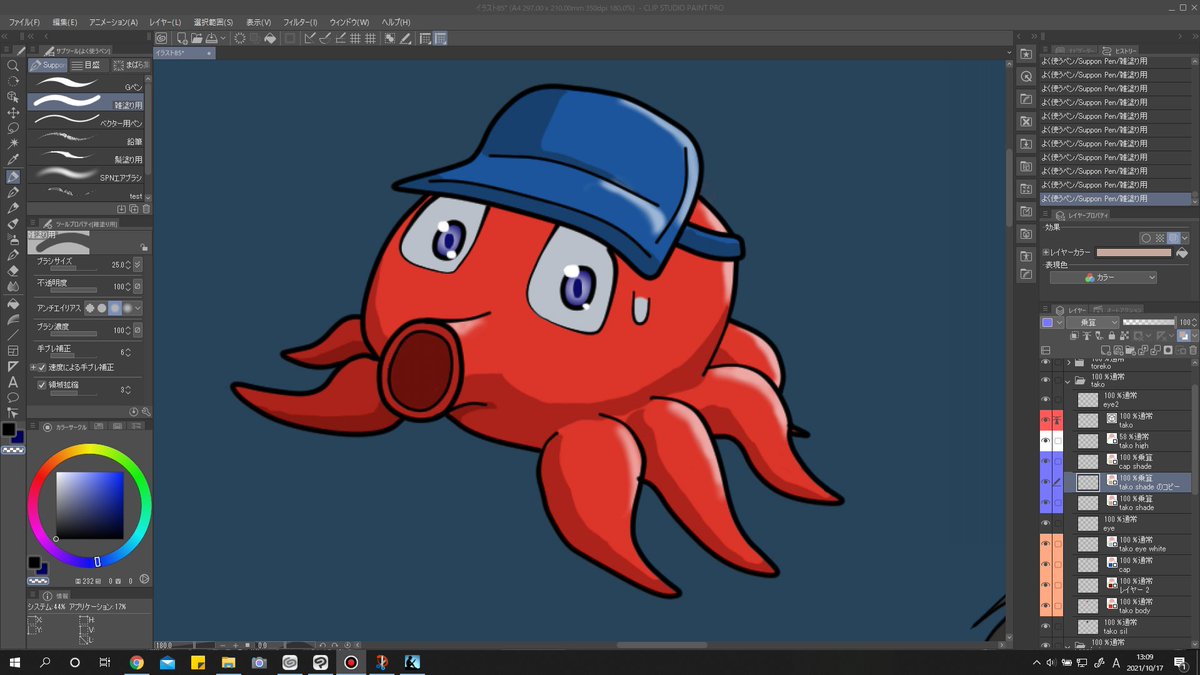Toggle visibility of the cap shade layer
The image size is (1200, 675).
pos(1046,462)
